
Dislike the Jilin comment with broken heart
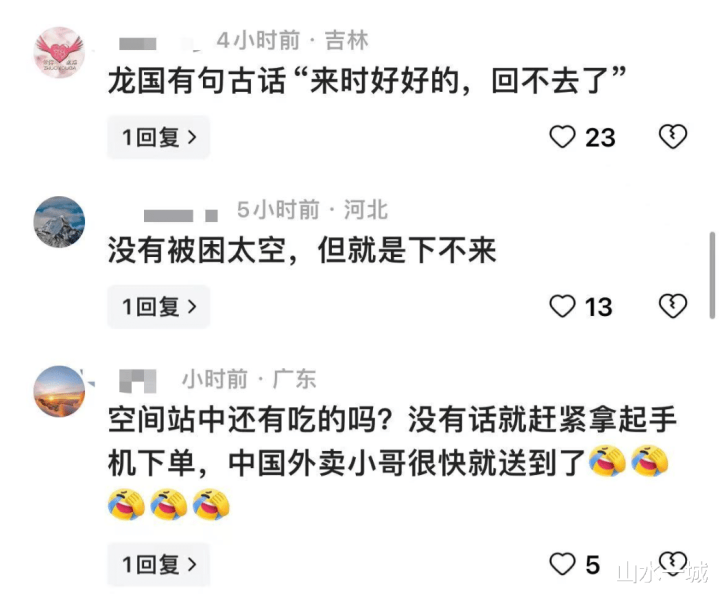(673, 136)
